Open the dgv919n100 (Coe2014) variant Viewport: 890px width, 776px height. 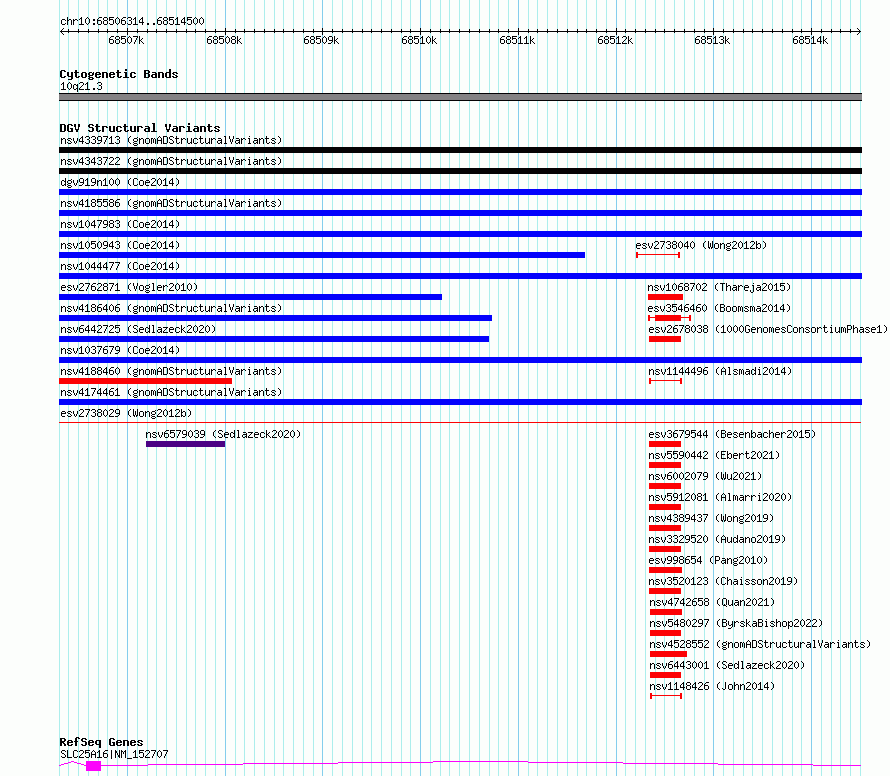point(120,182)
